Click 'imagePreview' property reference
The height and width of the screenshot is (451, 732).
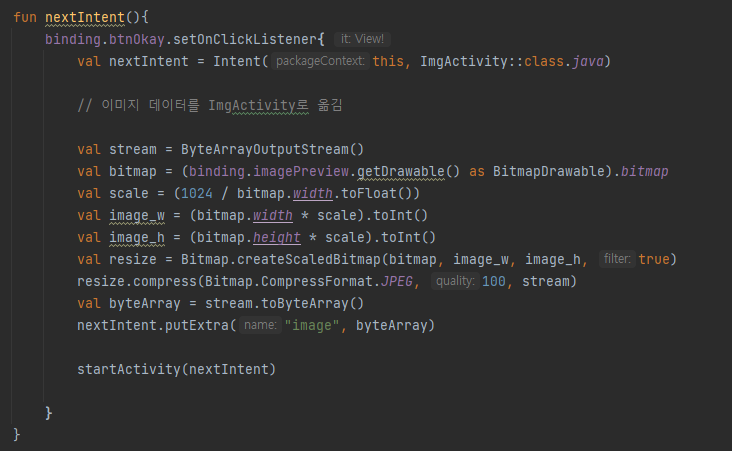(x=301, y=171)
